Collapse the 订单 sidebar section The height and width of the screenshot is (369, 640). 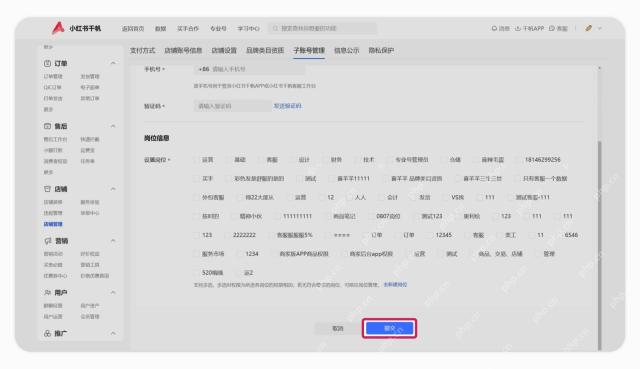pyautogui.click(x=113, y=63)
